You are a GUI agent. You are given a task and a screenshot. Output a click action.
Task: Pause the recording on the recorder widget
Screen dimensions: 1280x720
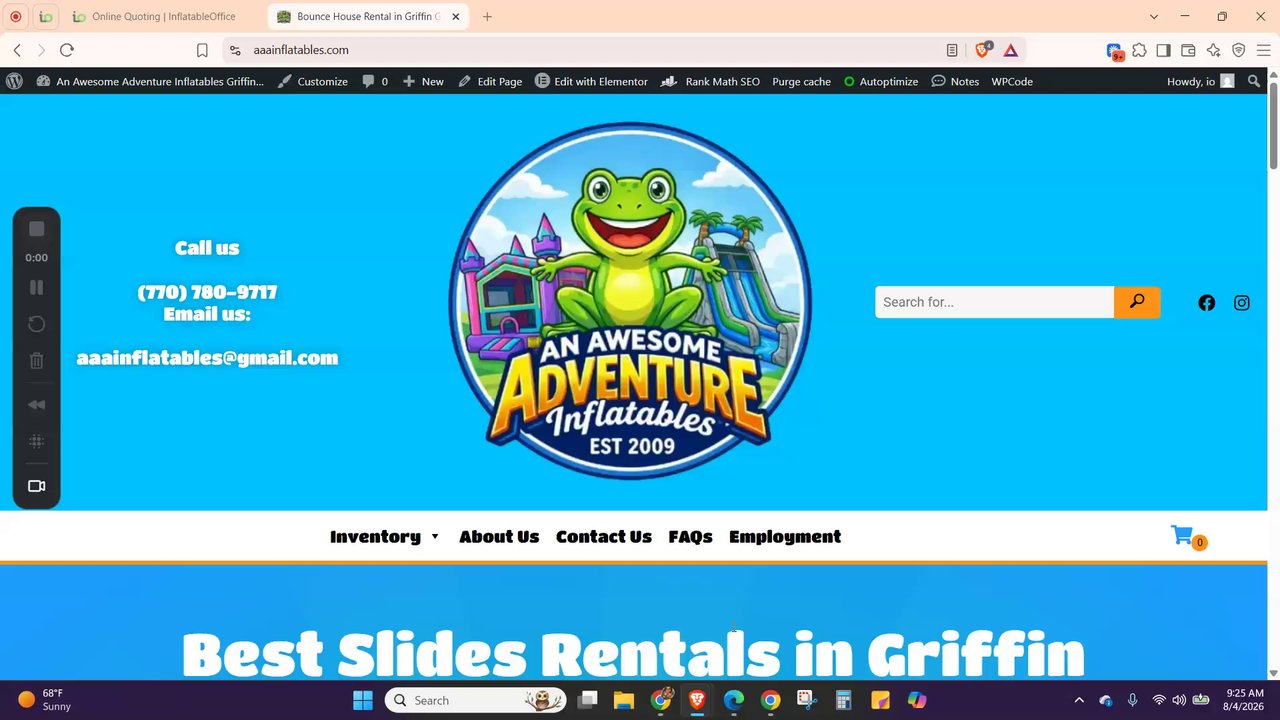click(x=37, y=287)
